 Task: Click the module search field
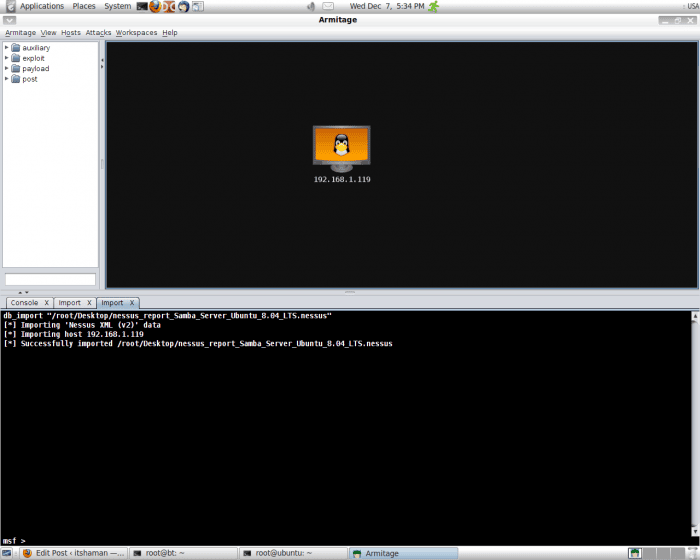click(x=50, y=280)
